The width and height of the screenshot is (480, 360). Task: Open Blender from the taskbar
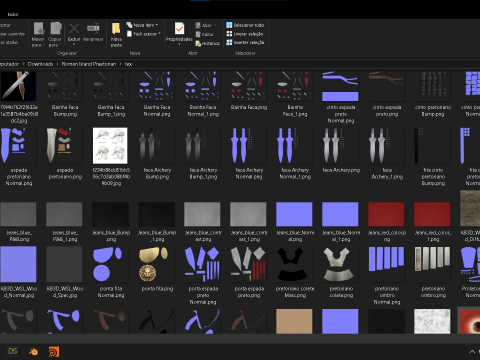tap(33, 352)
